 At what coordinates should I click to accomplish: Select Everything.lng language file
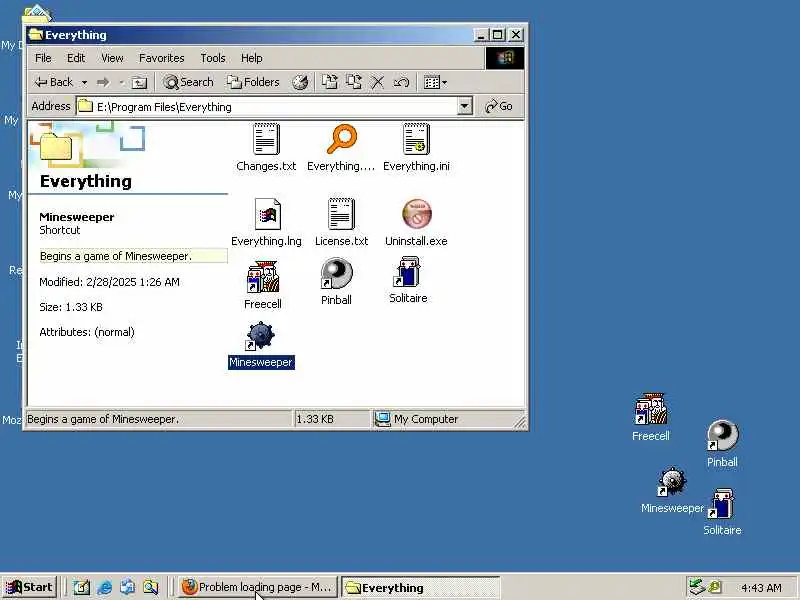(x=266, y=222)
